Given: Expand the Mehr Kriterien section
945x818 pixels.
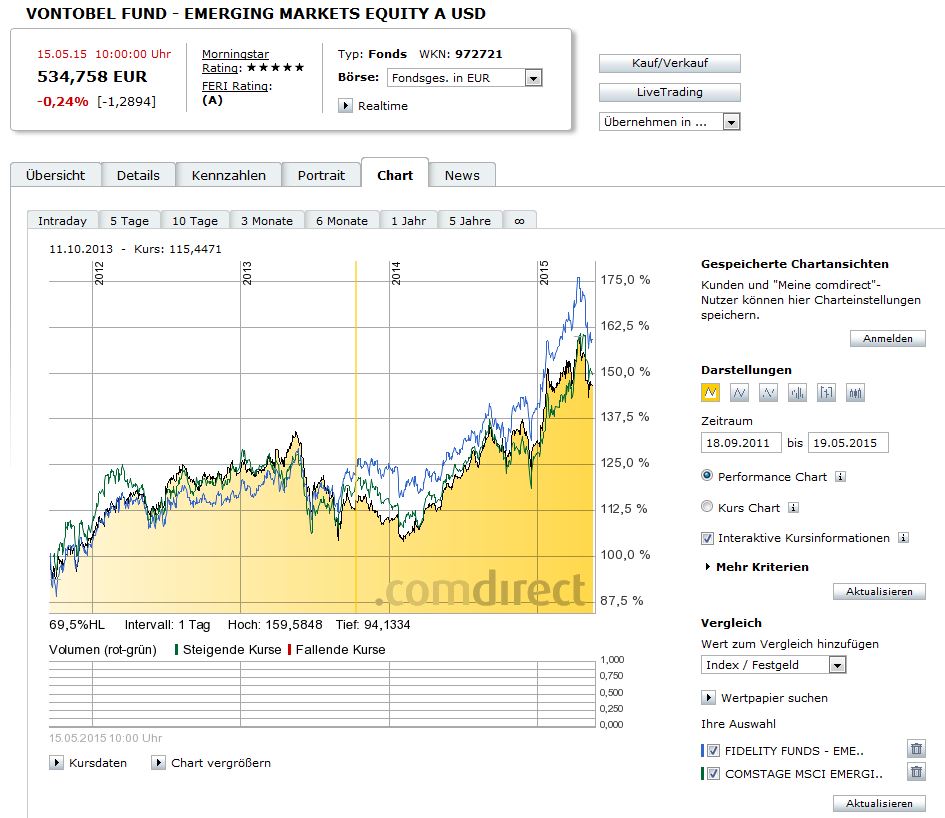Looking at the screenshot, I should (x=755, y=567).
